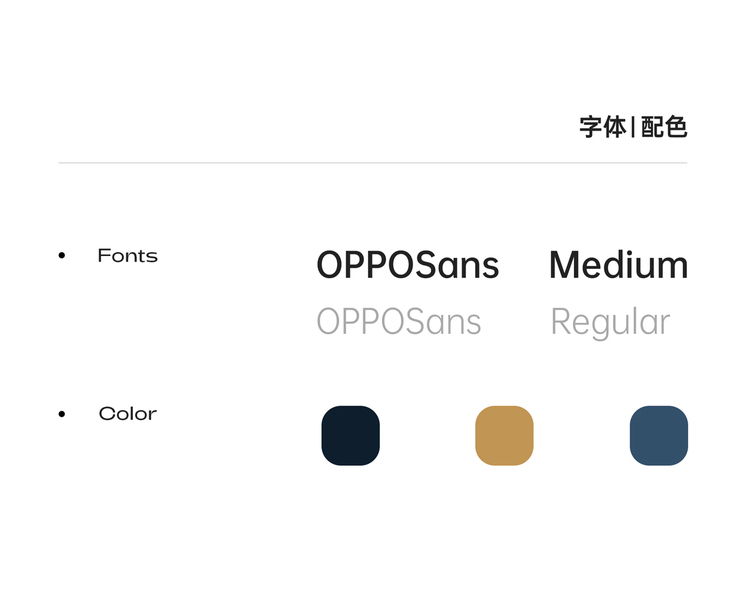Click the capital M in Medium

[565, 265]
